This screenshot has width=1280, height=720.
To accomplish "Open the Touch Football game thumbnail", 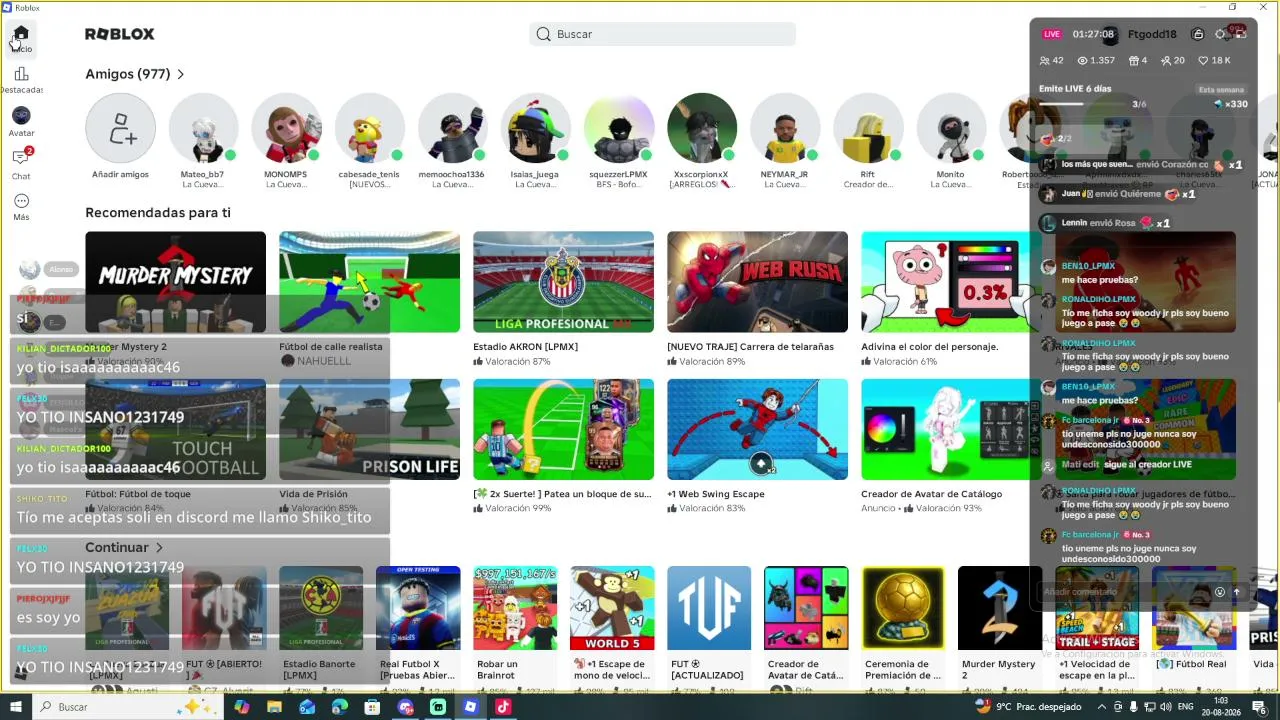I will 175,429.
